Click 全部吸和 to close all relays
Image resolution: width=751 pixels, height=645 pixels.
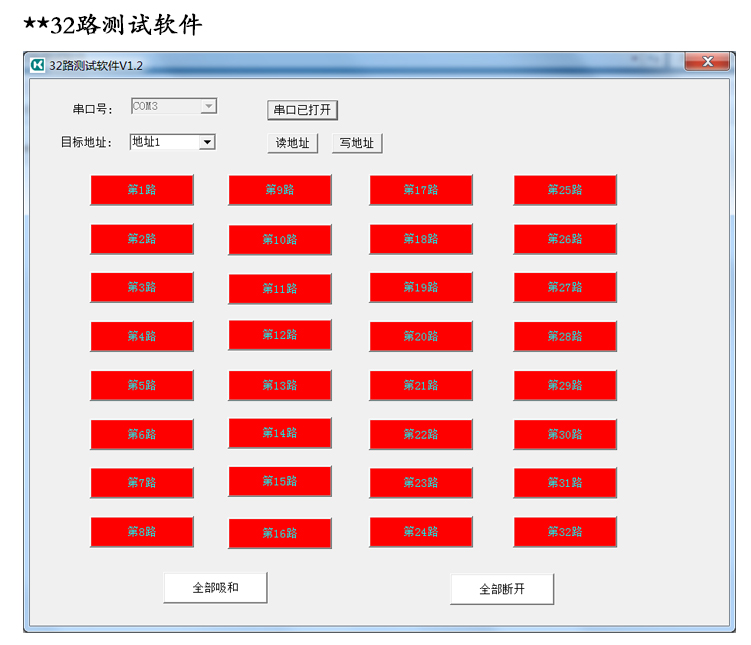(x=216, y=588)
